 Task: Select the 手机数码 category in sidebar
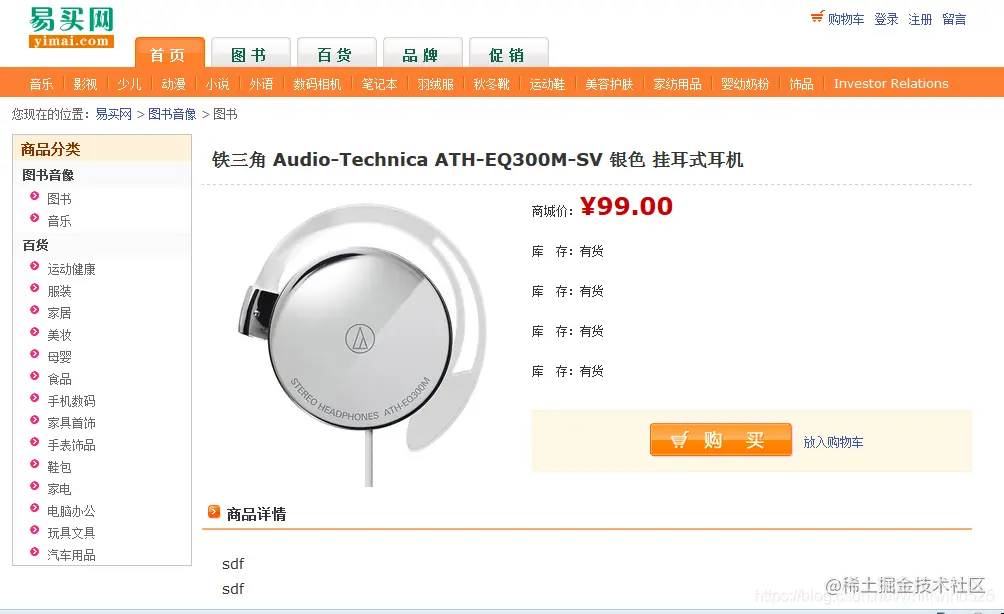coord(71,401)
